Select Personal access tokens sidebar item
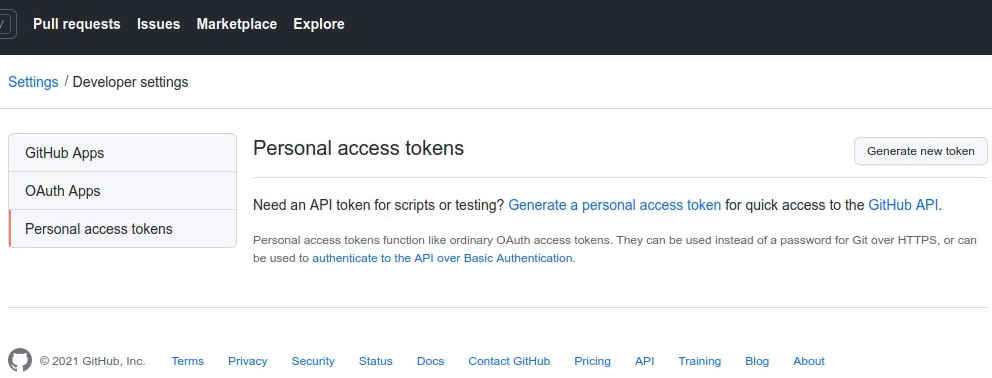This screenshot has width=992, height=378. pos(123,229)
